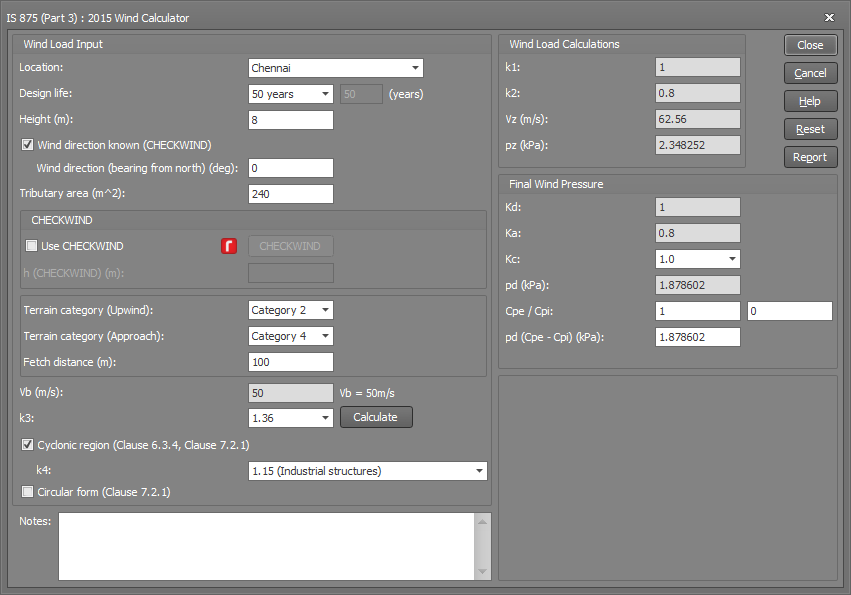Enable the Use CHECKWIND checkbox
Viewport: 851px width, 595px height.
click(31, 246)
